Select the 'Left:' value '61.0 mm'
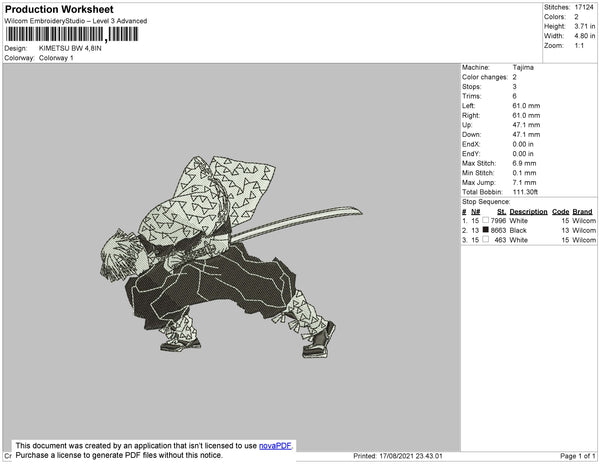 526,106
